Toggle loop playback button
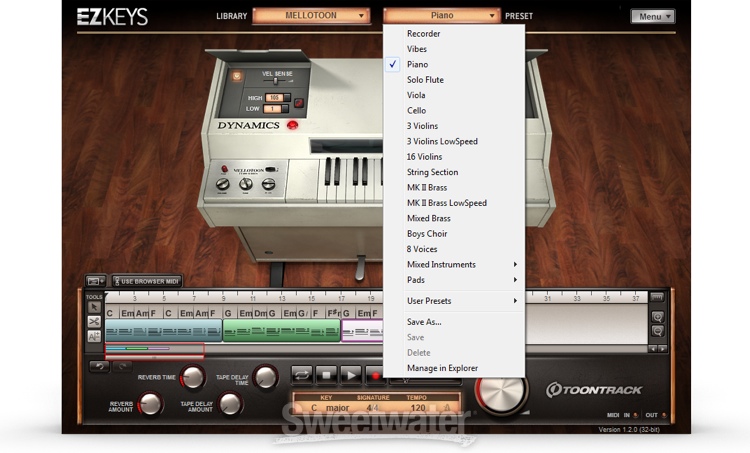This screenshot has height=453, width=750. [301, 374]
